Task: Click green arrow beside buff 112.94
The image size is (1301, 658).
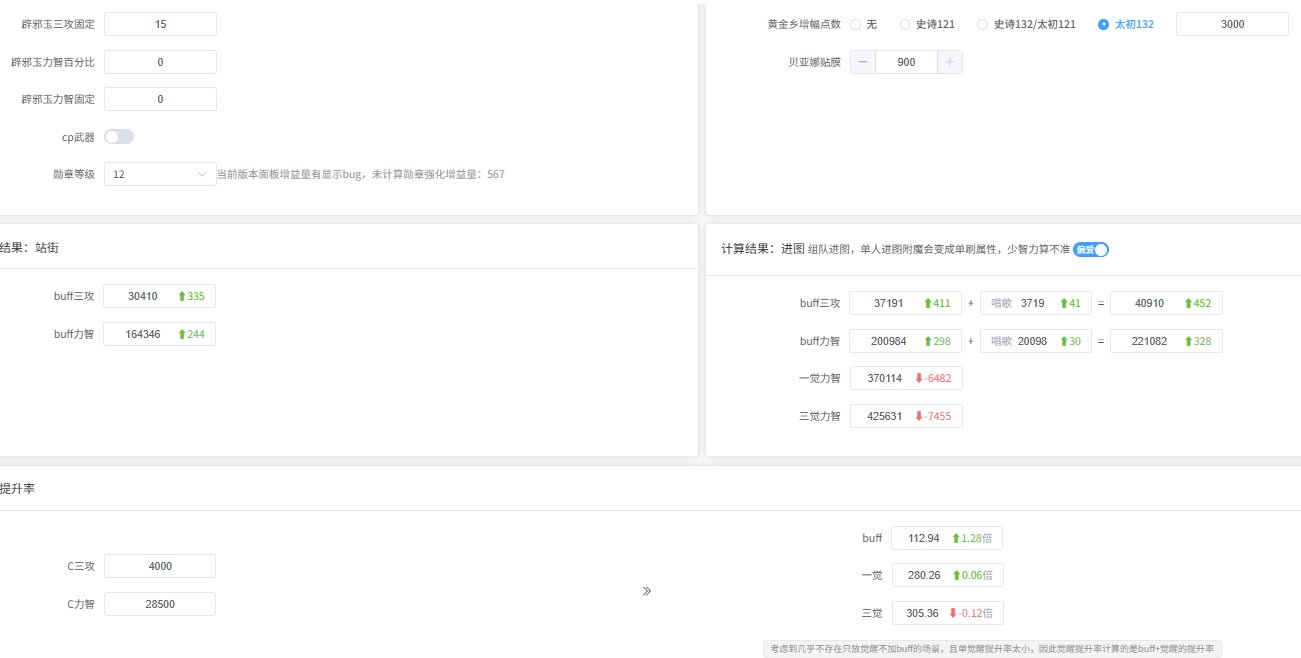Action: pos(956,538)
